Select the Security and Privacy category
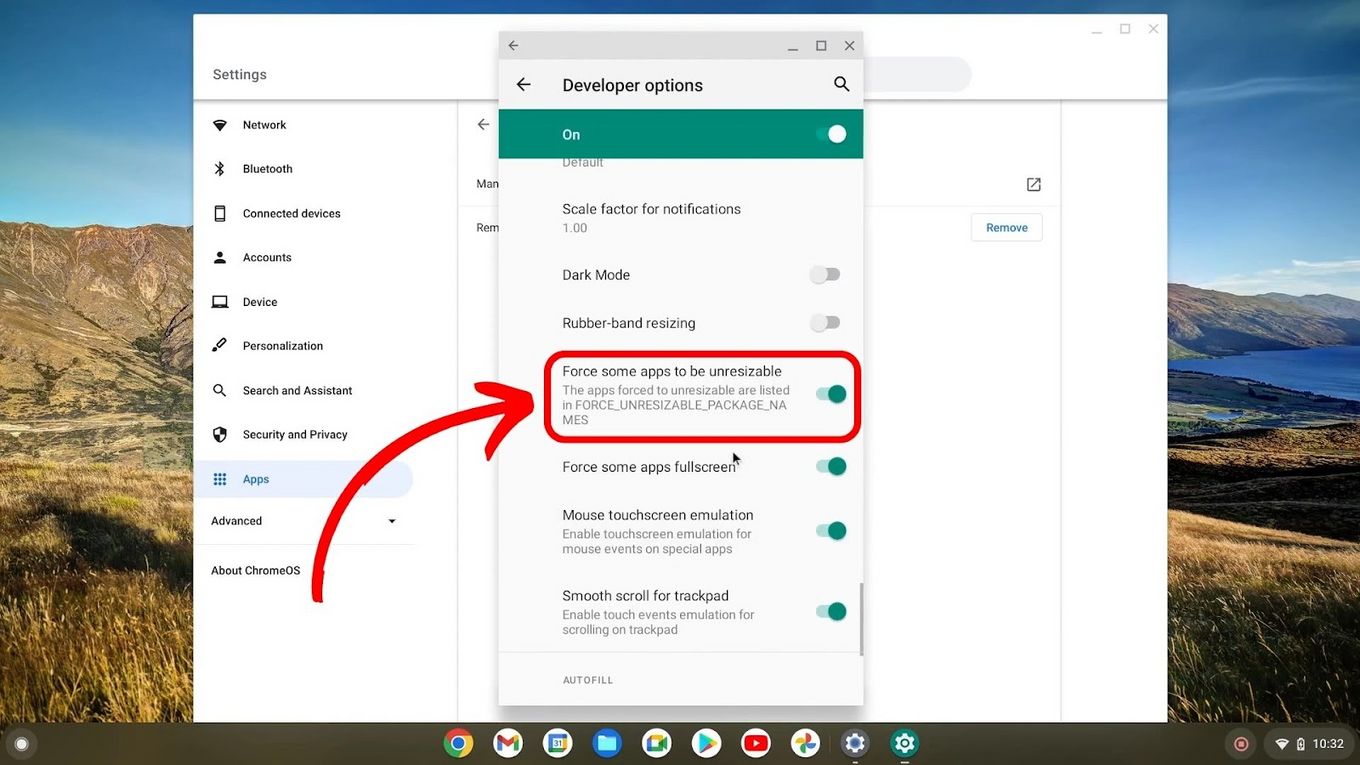 click(294, 434)
